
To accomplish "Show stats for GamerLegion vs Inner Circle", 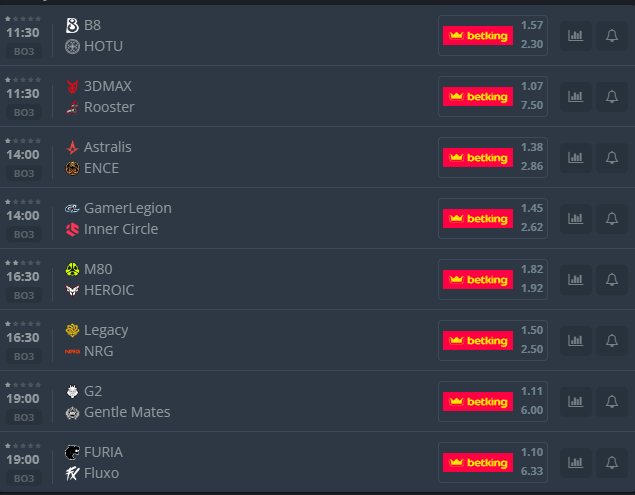I will (x=575, y=219).
